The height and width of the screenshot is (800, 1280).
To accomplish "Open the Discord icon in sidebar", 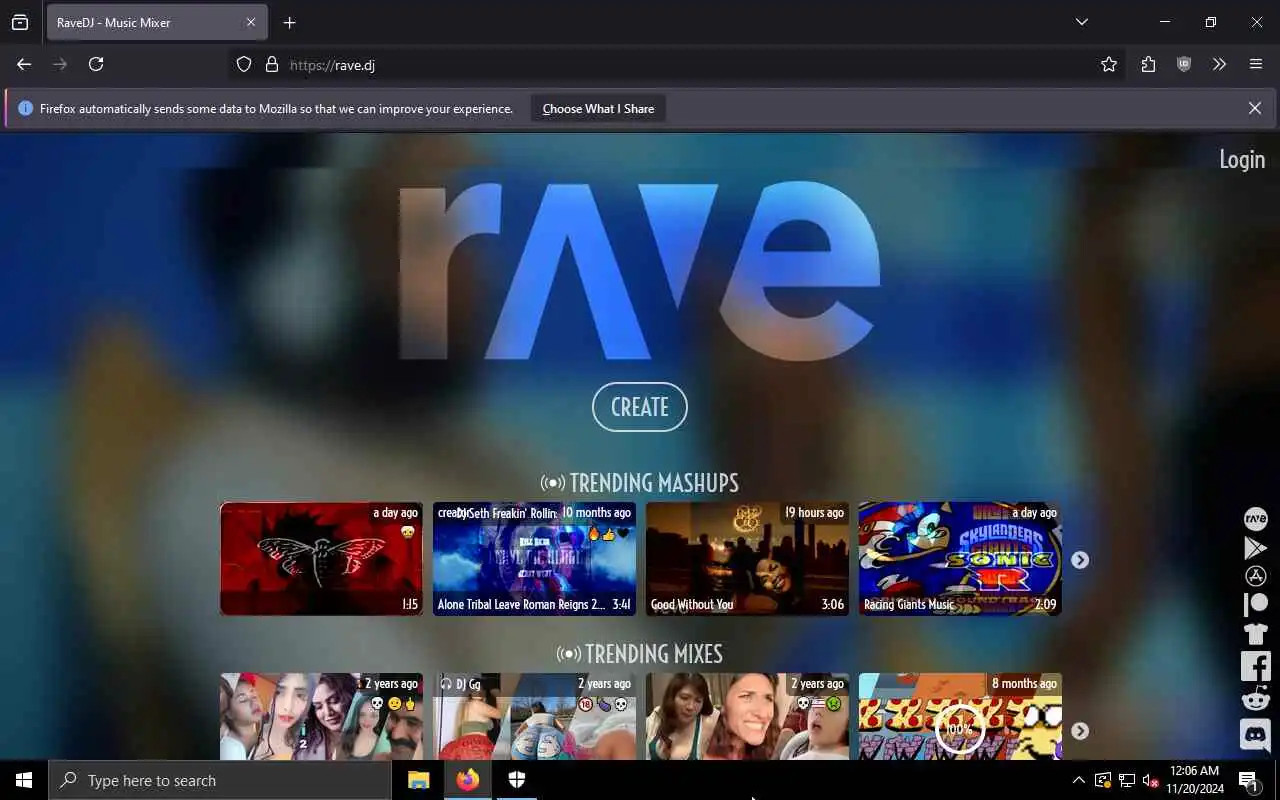I will [x=1255, y=734].
